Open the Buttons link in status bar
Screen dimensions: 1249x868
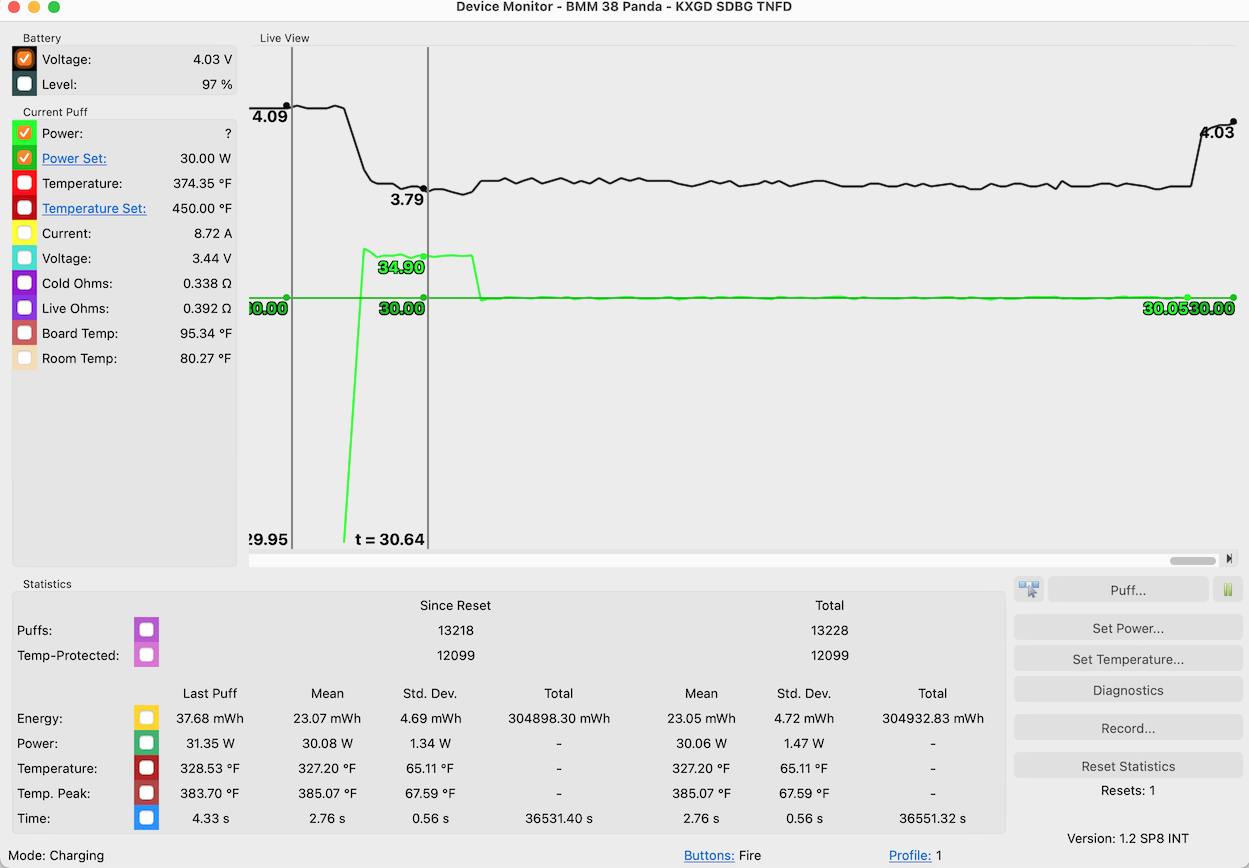click(709, 856)
